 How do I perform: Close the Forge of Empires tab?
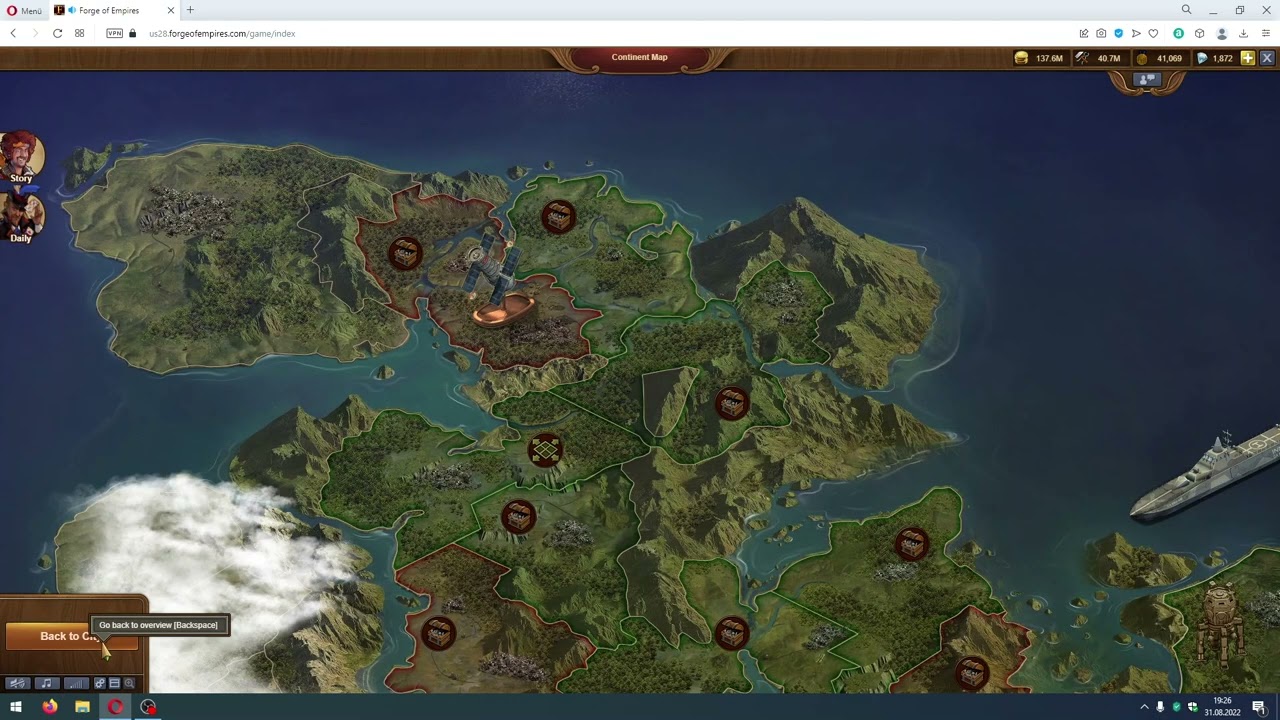170,10
